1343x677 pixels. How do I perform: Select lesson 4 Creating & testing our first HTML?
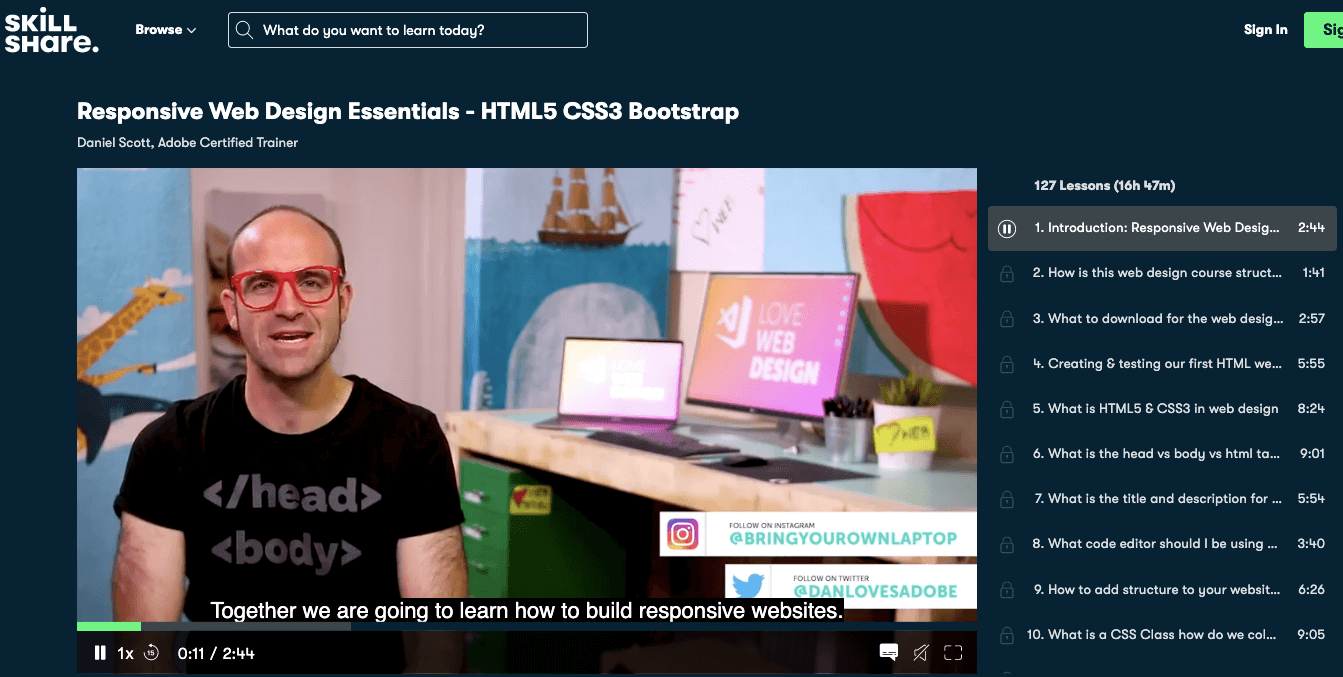click(x=1162, y=364)
